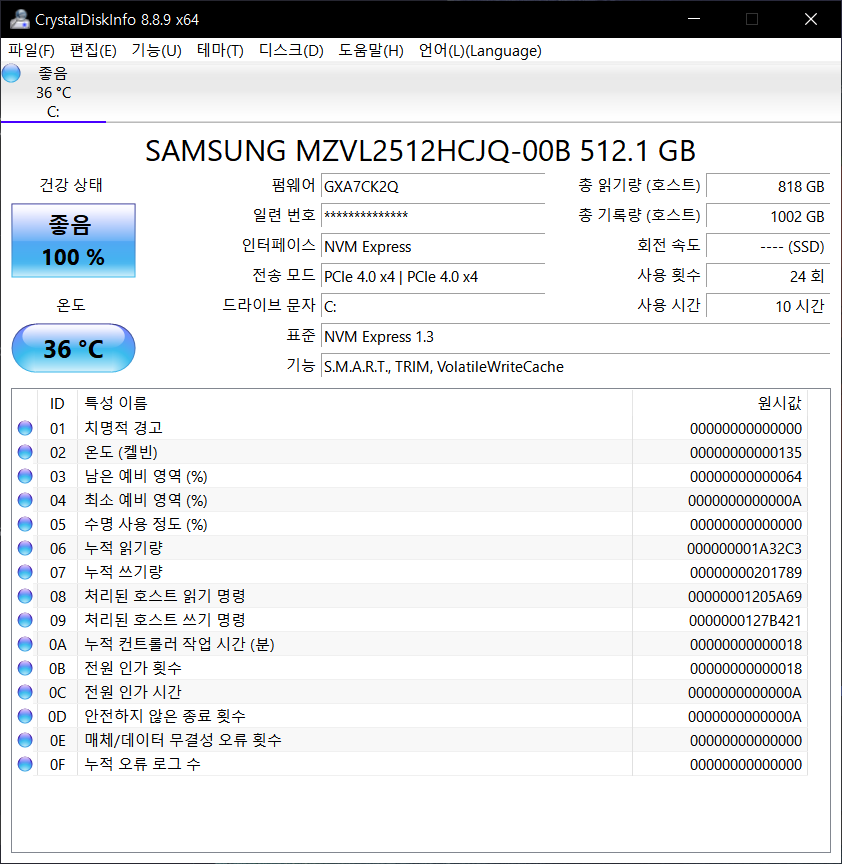
Task: Click status orb for ID 05 수명 사용 정도
Action: pyautogui.click(x=25, y=524)
